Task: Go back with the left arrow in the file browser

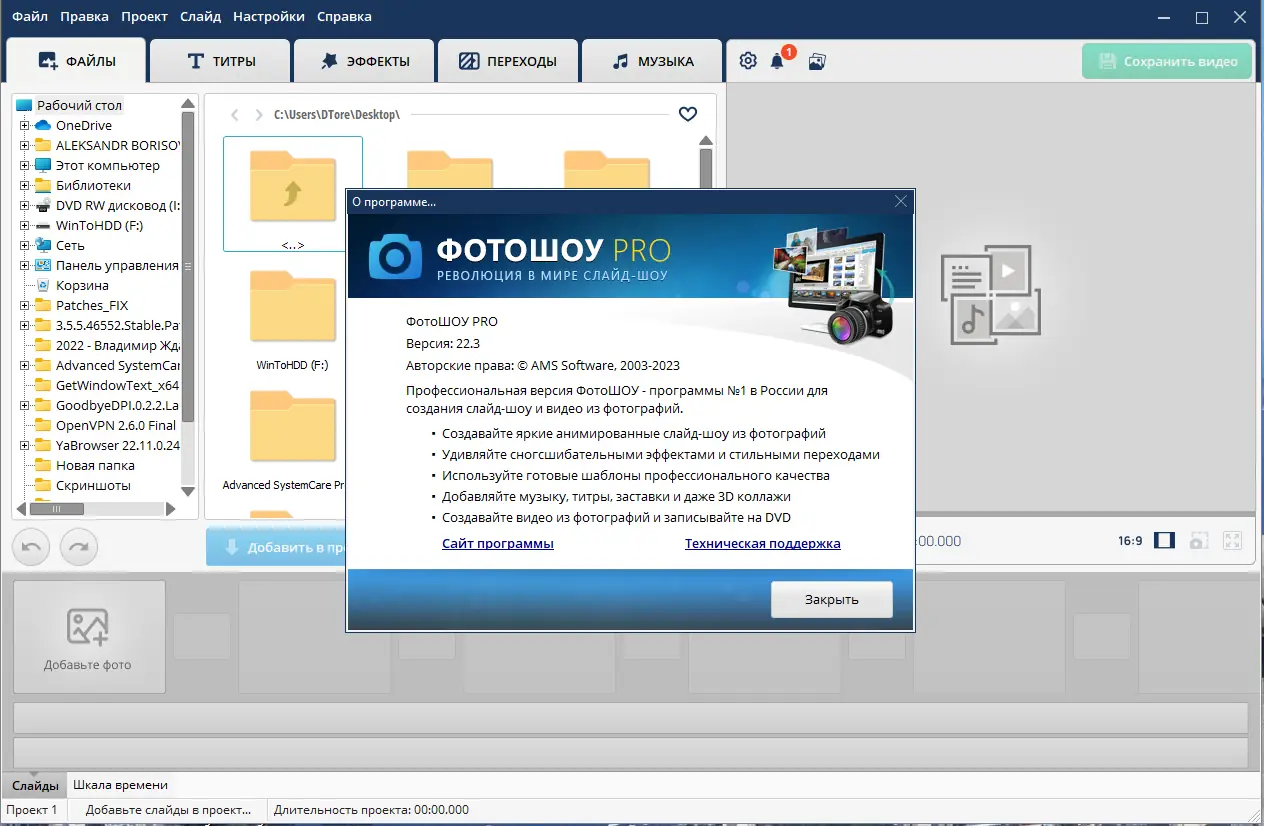Action: click(235, 114)
